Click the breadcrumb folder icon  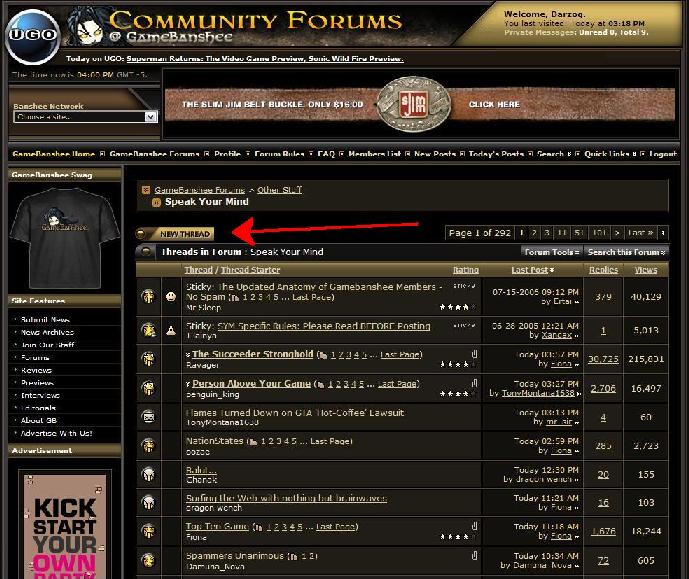point(145,190)
